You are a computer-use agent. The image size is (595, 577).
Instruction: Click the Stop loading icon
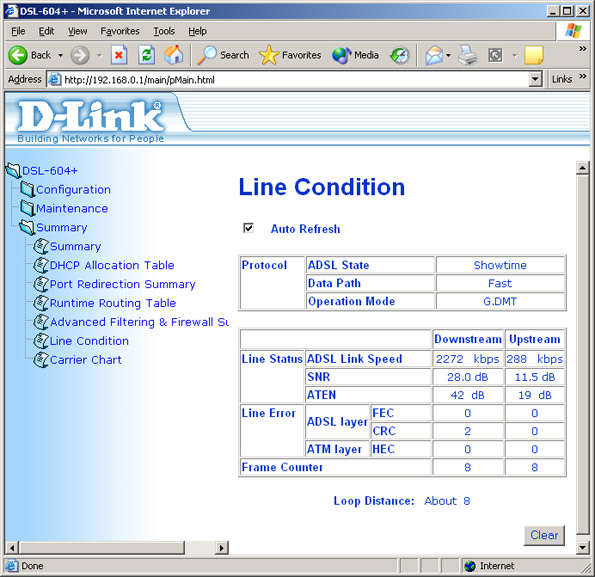(x=119, y=55)
